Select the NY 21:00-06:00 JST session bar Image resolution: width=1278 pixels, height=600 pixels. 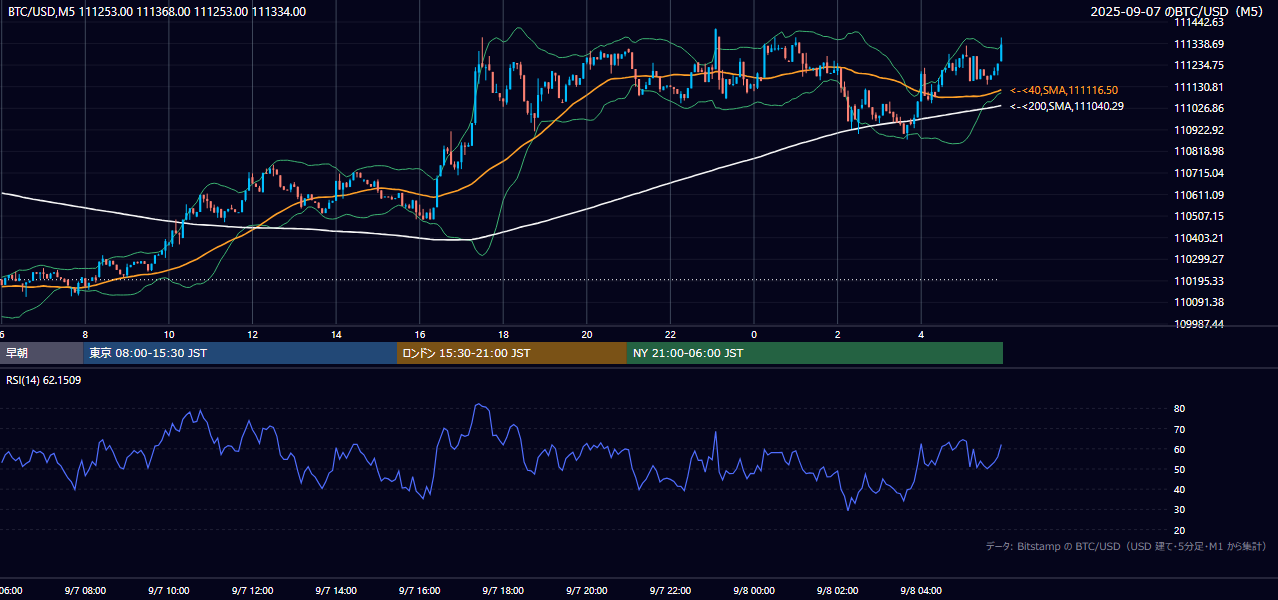815,353
